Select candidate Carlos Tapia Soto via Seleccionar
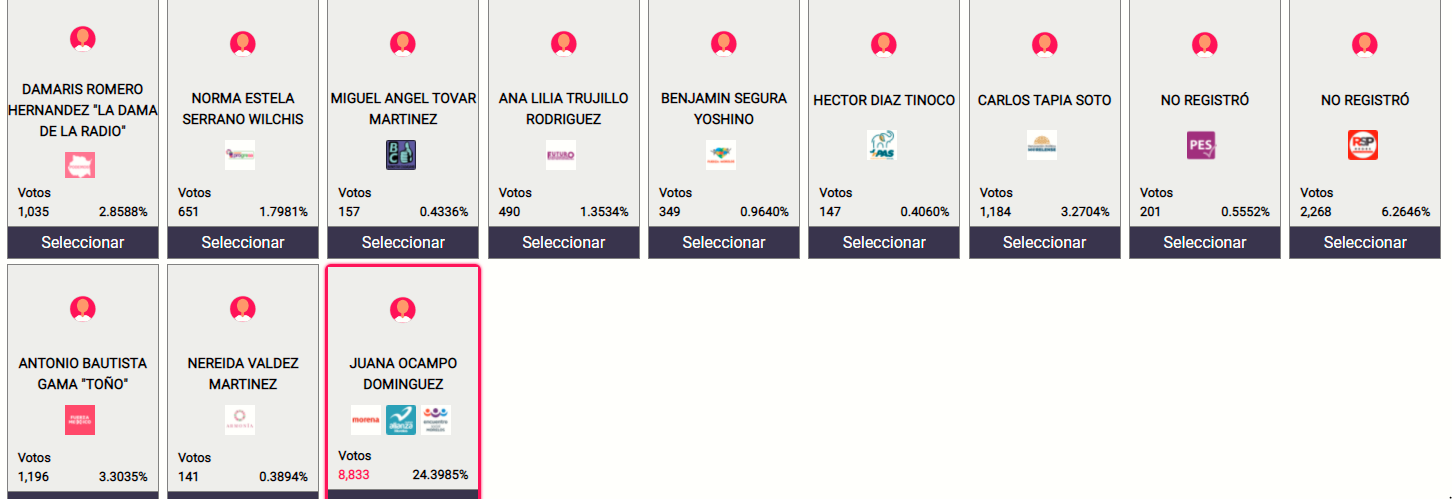The width and height of the screenshot is (1452, 499). tap(1044, 242)
